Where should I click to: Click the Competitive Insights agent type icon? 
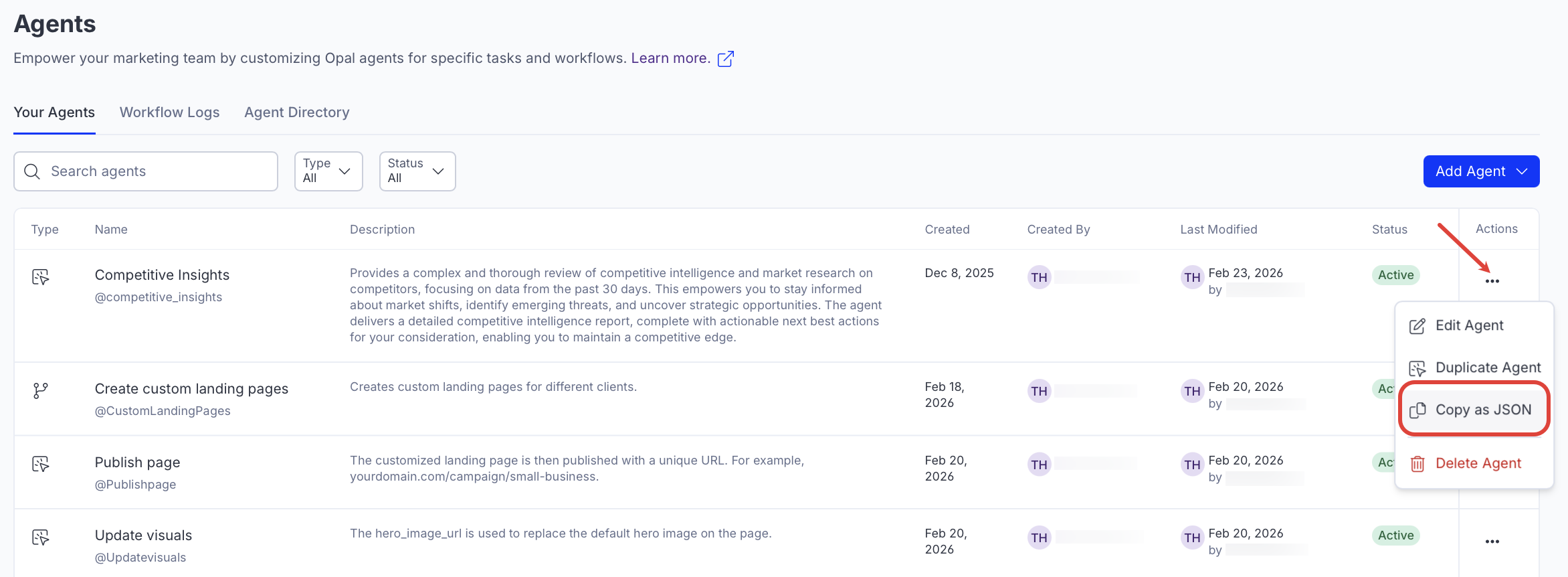tap(41, 276)
